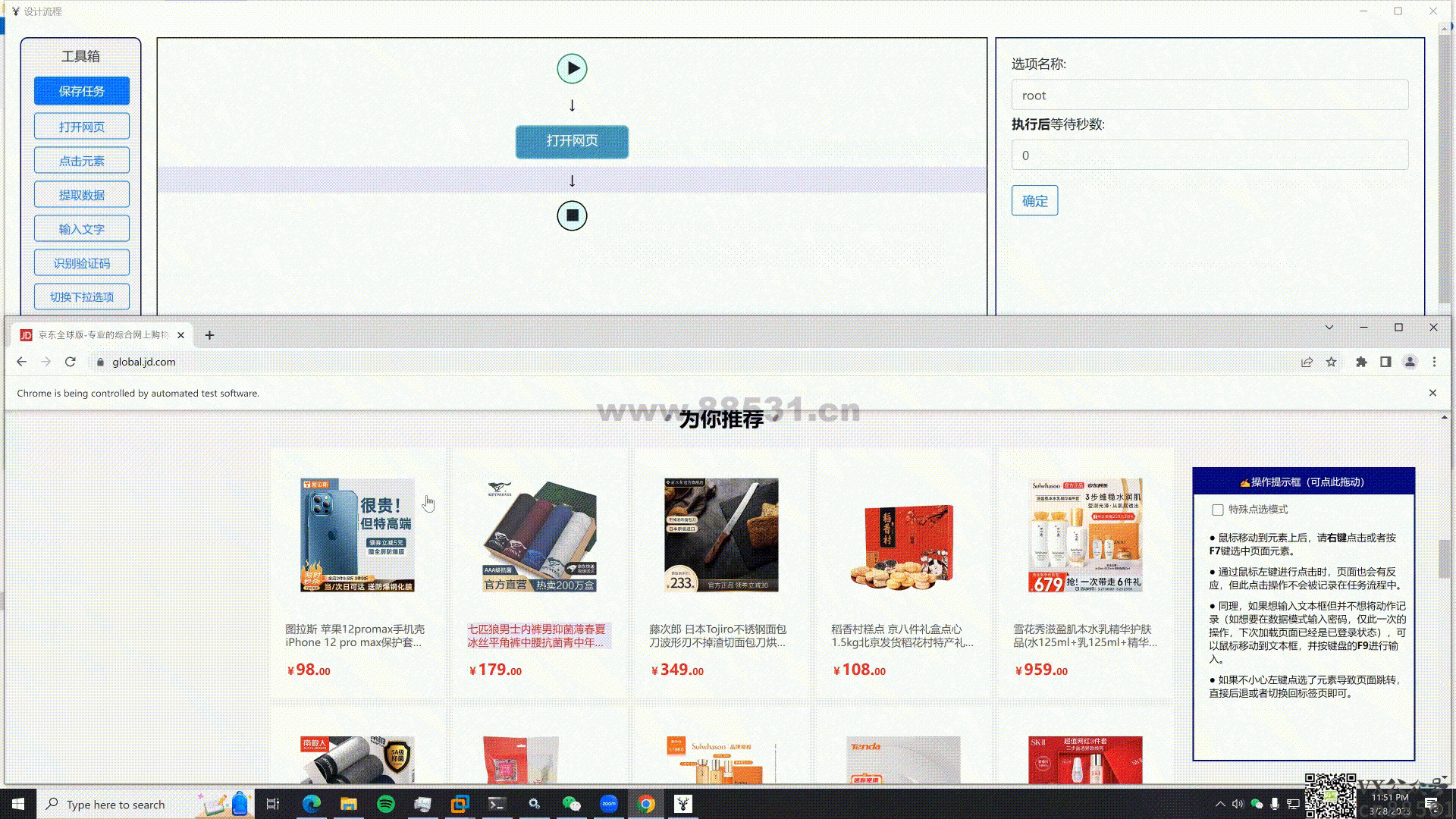Image resolution: width=1456 pixels, height=819 pixels.
Task: Choose the 输入文字 tool in the toolbox
Action: [x=82, y=228]
